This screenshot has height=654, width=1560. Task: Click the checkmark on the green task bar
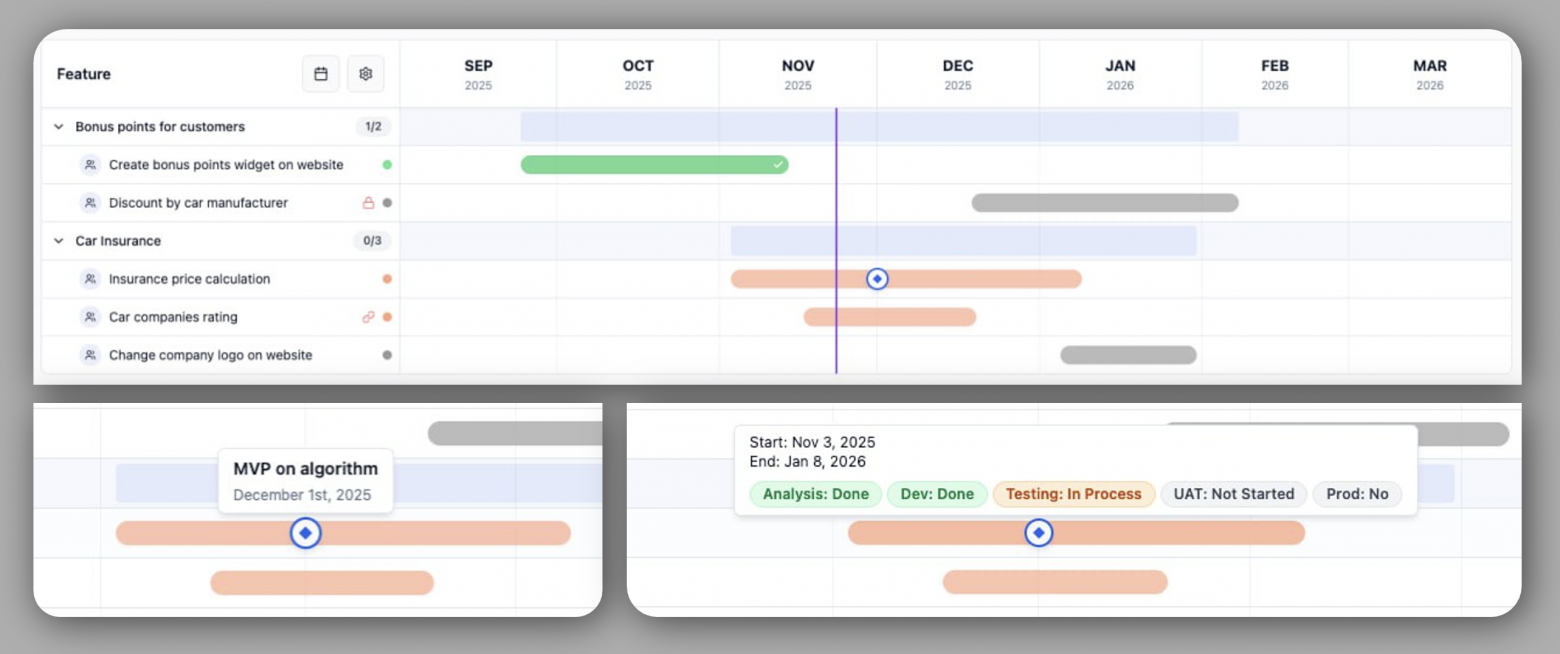(x=778, y=165)
